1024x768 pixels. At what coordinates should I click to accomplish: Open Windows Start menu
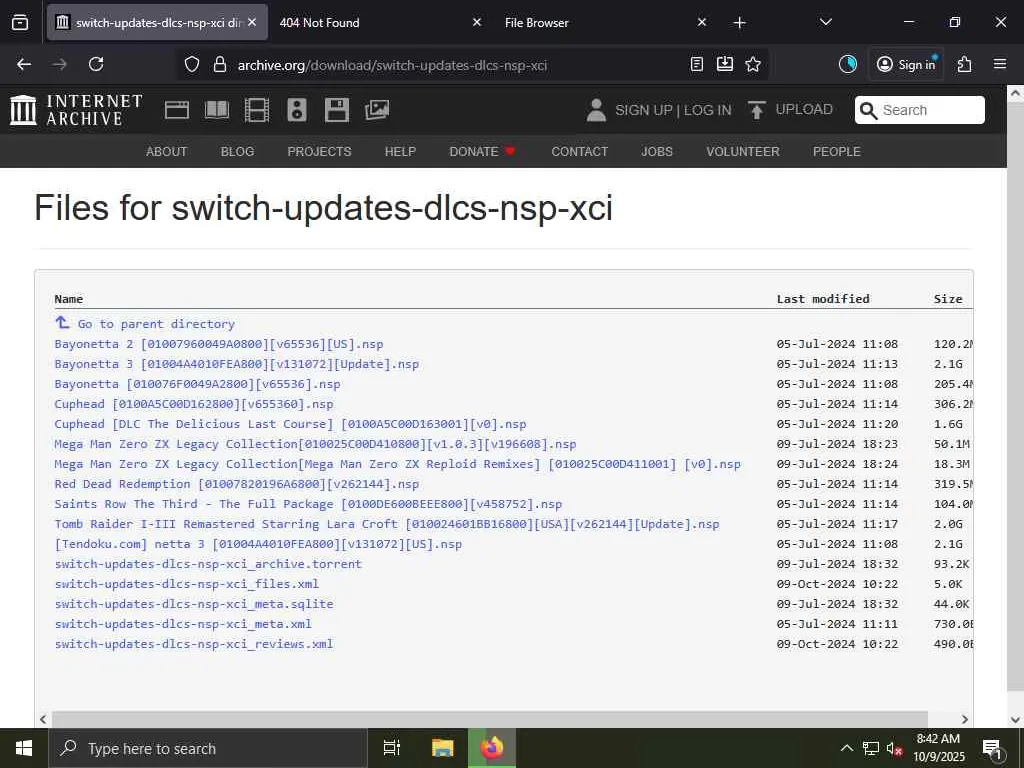click(x=24, y=748)
